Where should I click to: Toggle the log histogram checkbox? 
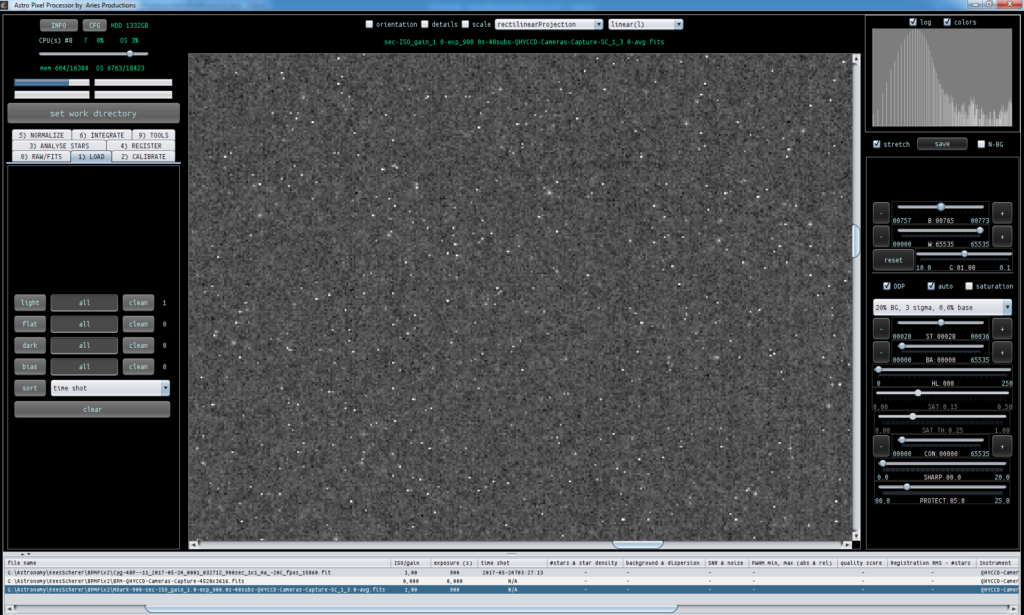913,22
